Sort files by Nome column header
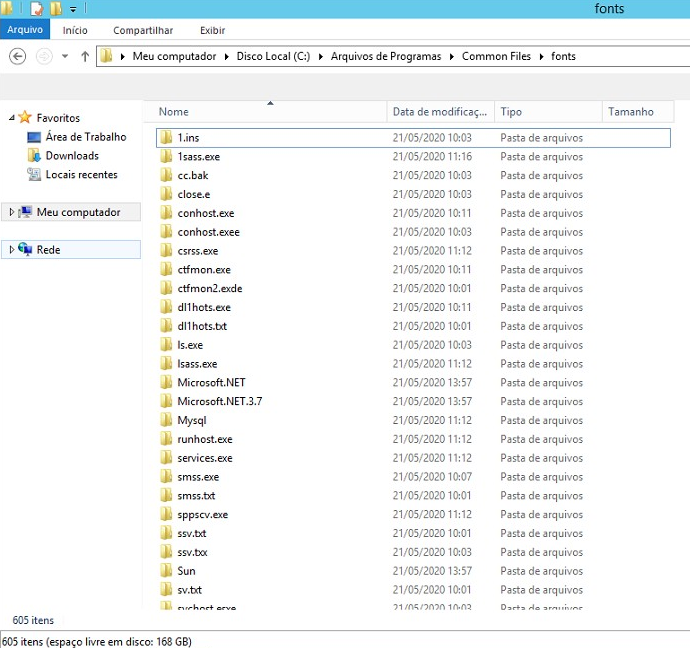 click(173, 112)
